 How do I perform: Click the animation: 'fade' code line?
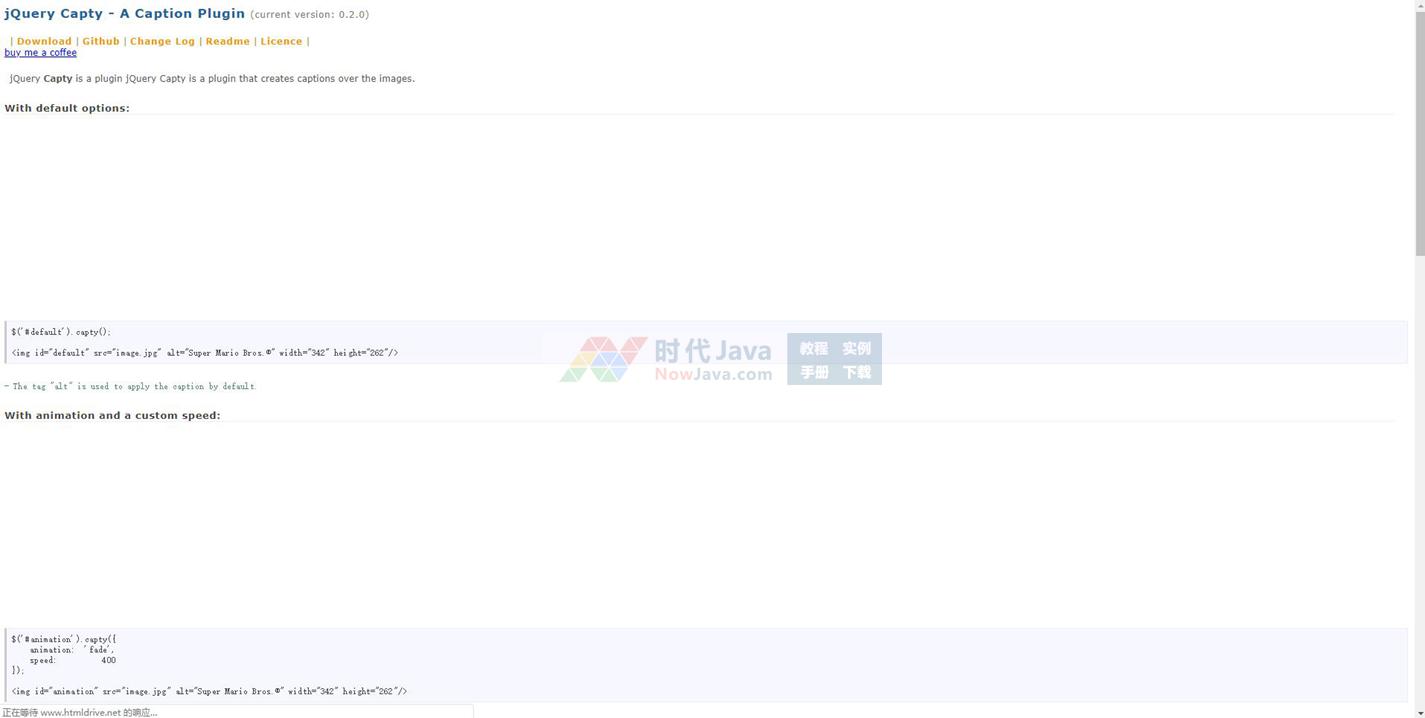click(71, 650)
